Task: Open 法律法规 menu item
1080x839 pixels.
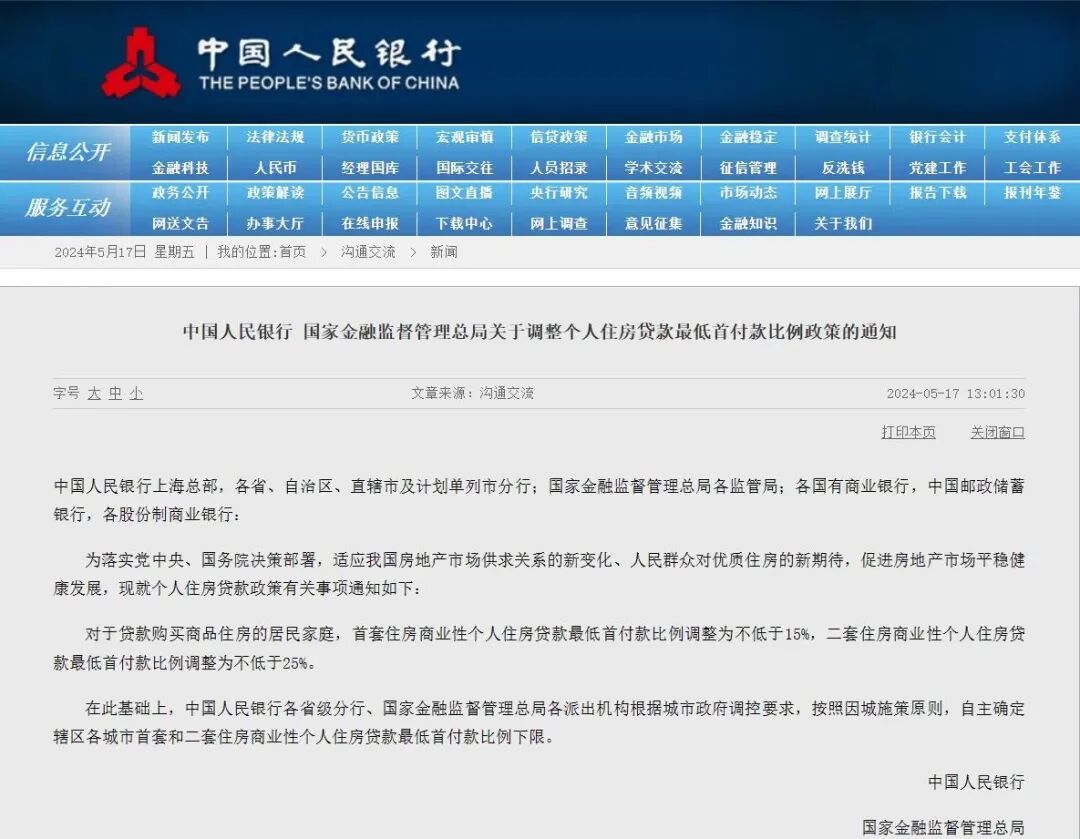Action: click(275, 137)
